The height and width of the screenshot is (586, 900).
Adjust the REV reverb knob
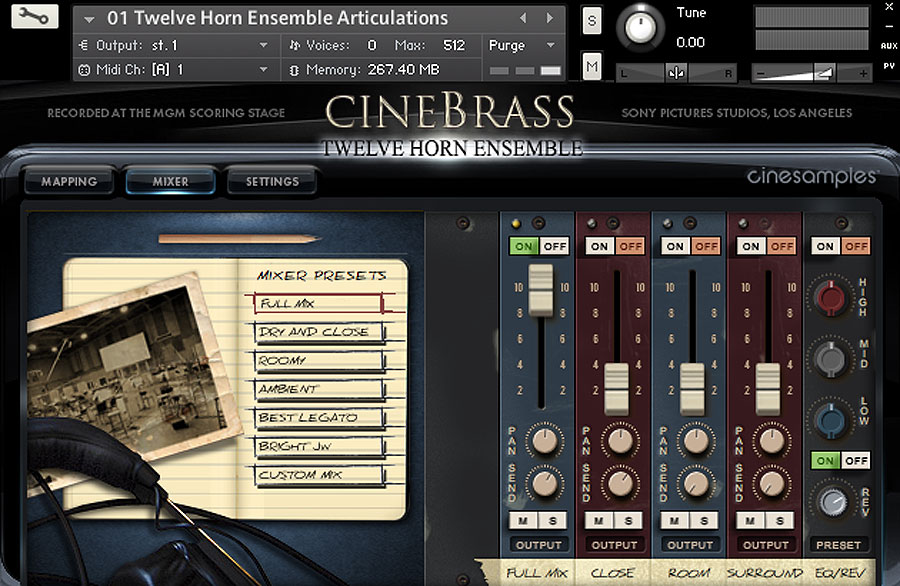(x=832, y=502)
